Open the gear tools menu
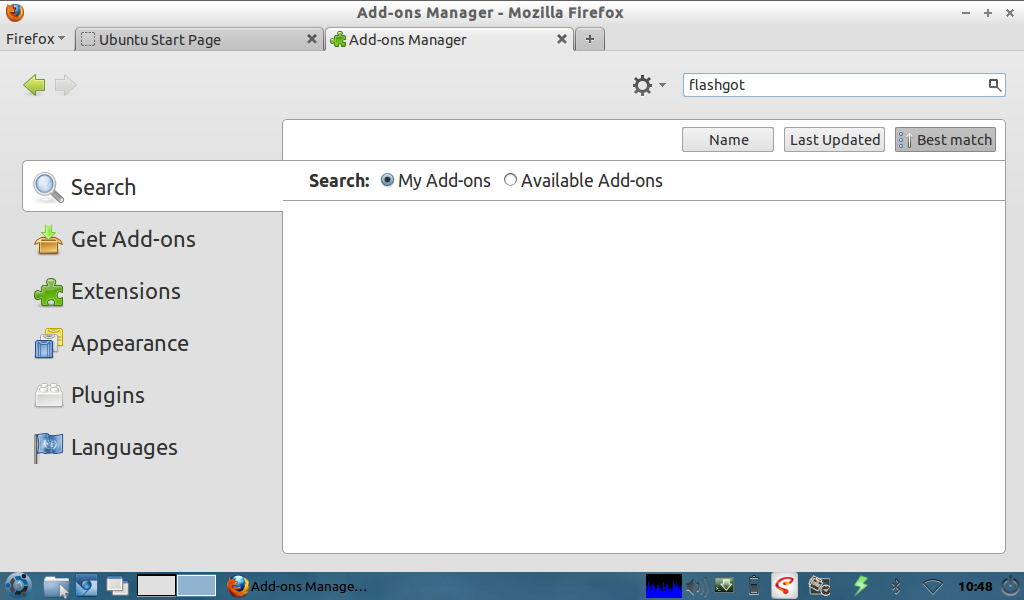 pos(648,85)
